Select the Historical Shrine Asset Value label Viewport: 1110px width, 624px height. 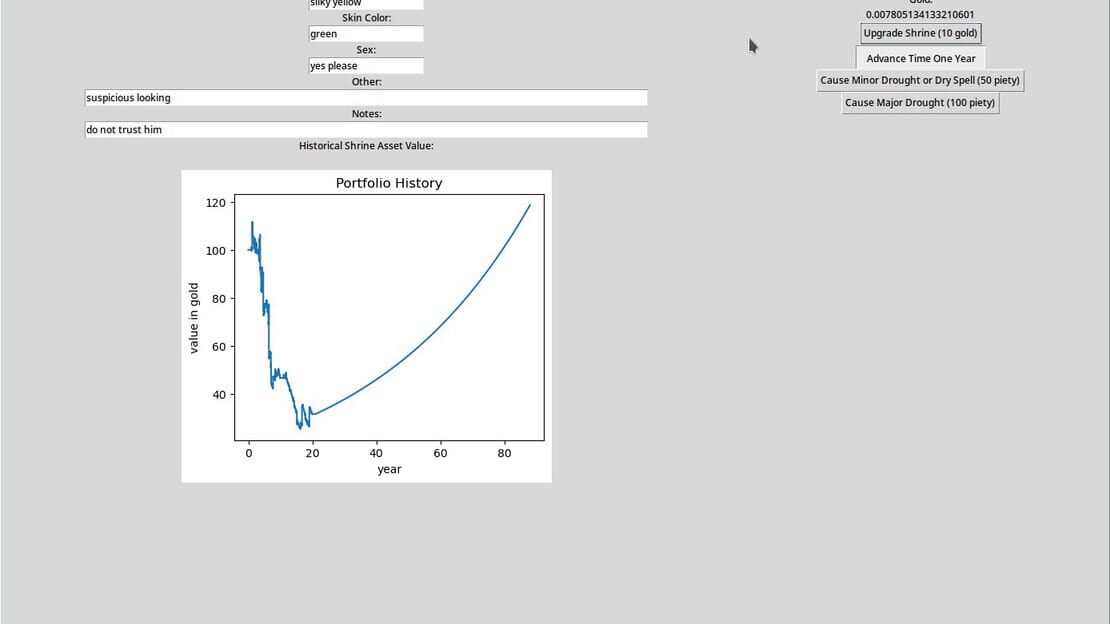366,146
